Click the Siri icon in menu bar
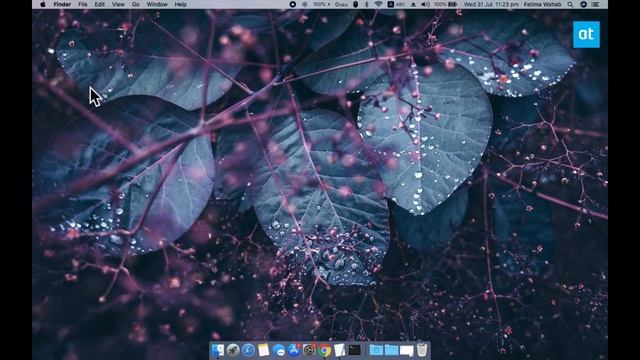Viewport: 640px width, 360px height. pyautogui.click(x=584, y=4)
